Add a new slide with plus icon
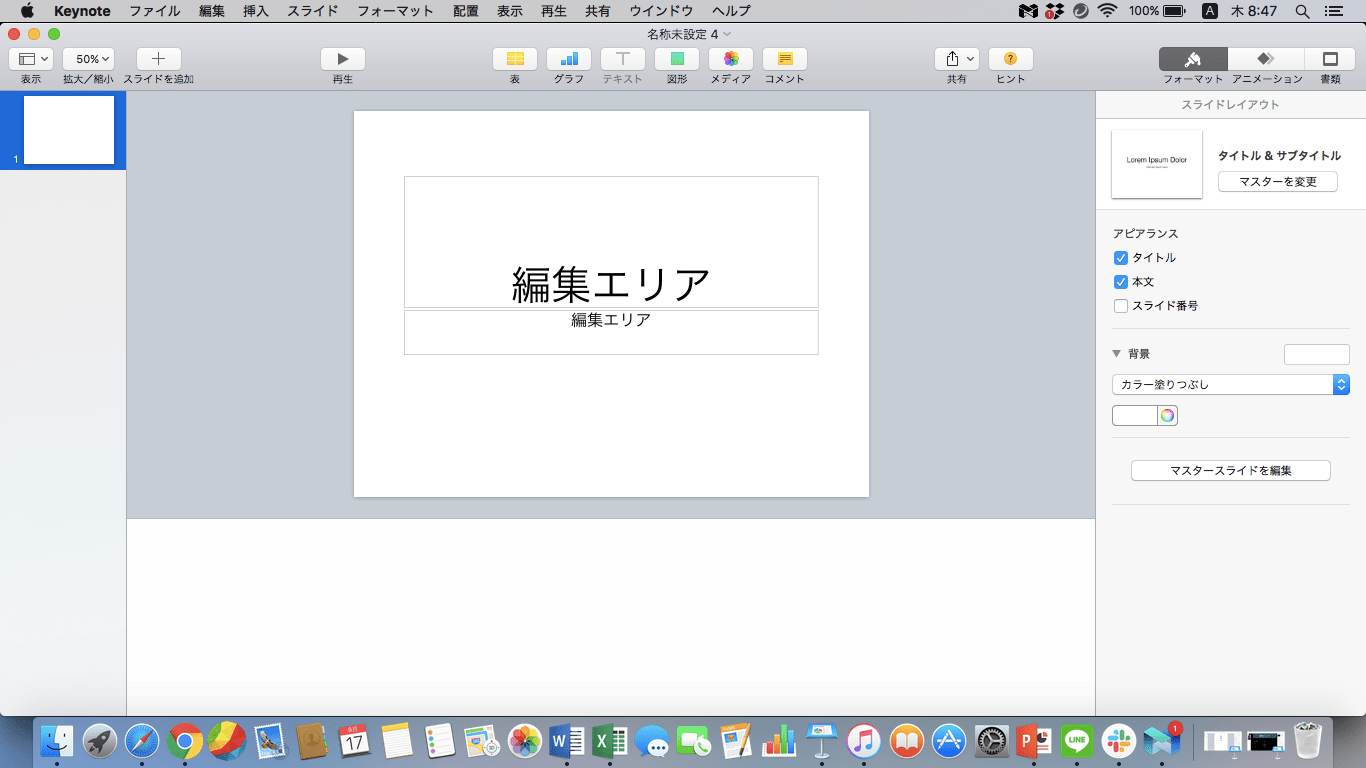 point(158,59)
